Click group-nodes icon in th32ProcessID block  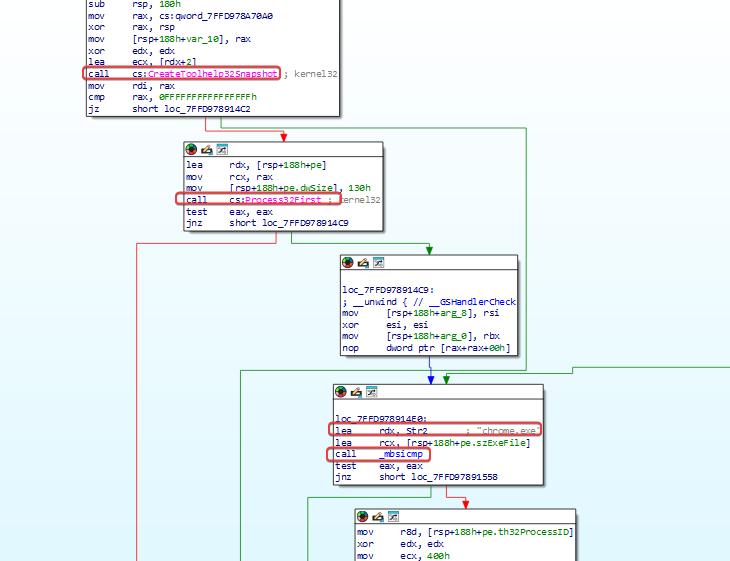coord(393,516)
